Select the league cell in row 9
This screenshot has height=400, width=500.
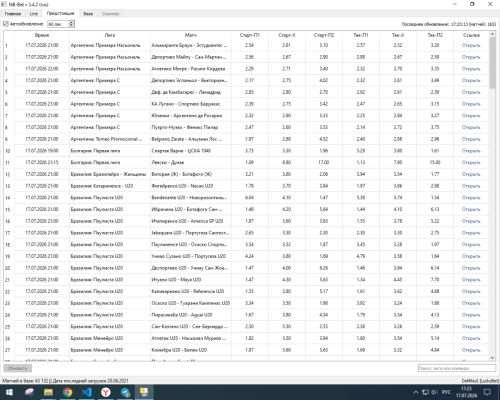[x=110, y=139]
